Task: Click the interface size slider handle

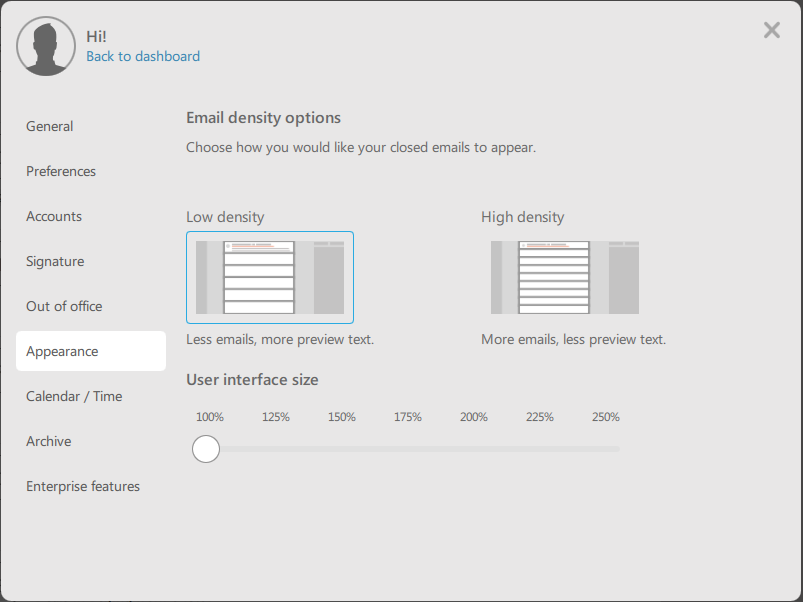Action: 206,449
